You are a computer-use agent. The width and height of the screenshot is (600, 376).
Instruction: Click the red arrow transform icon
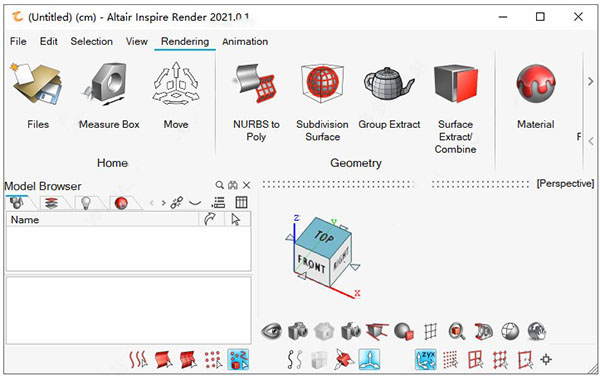click(344, 360)
